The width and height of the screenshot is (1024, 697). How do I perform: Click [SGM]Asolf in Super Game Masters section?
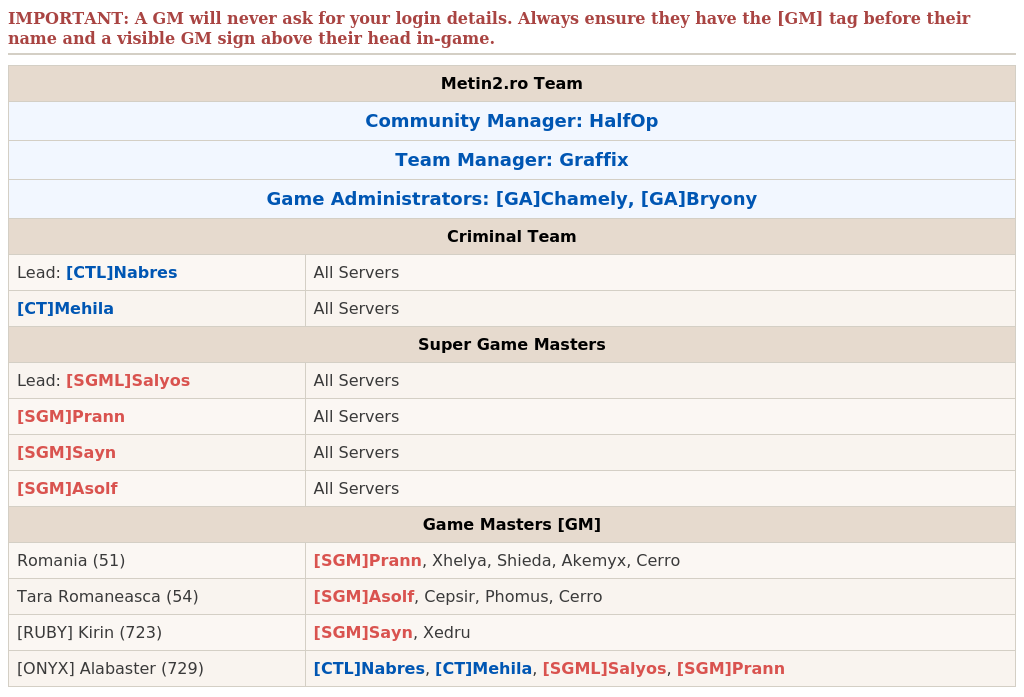point(67,488)
